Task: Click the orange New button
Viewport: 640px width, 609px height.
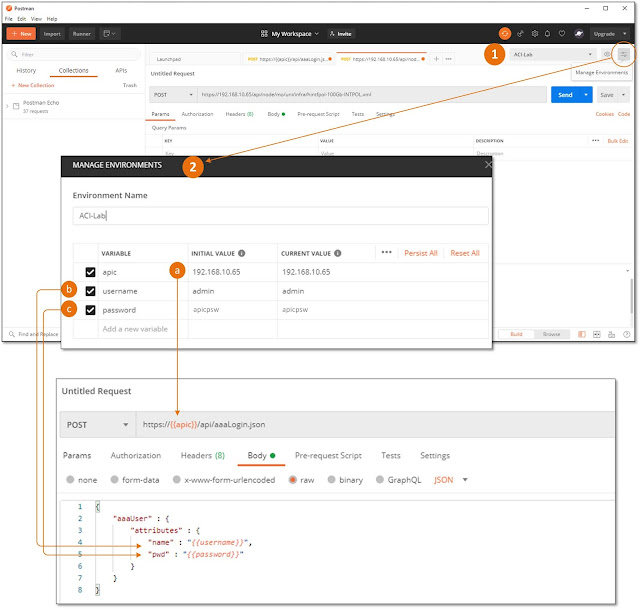Action: tap(21, 33)
